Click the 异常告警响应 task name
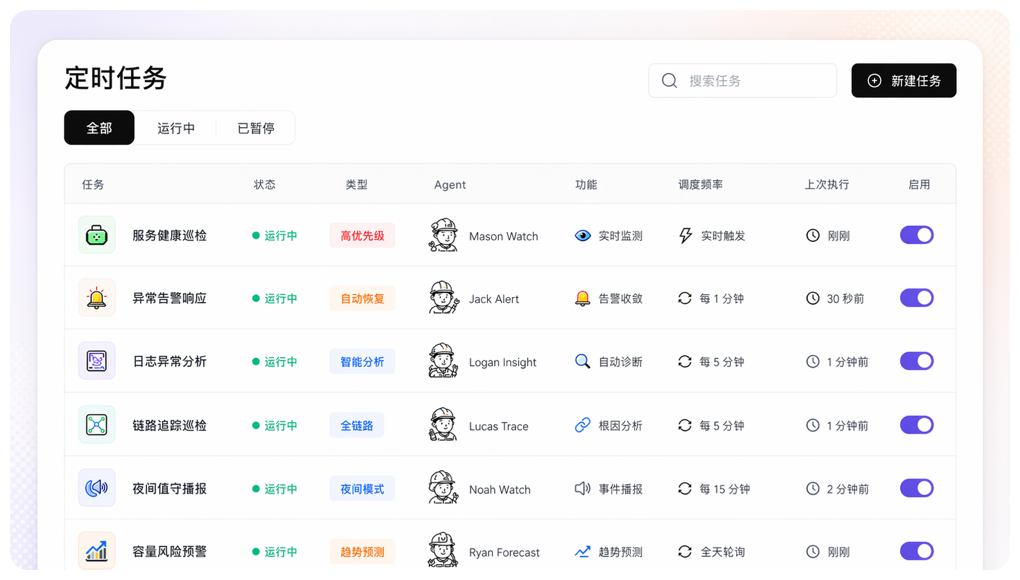Image resolution: width=1020 pixels, height=580 pixels. point(169,298)
